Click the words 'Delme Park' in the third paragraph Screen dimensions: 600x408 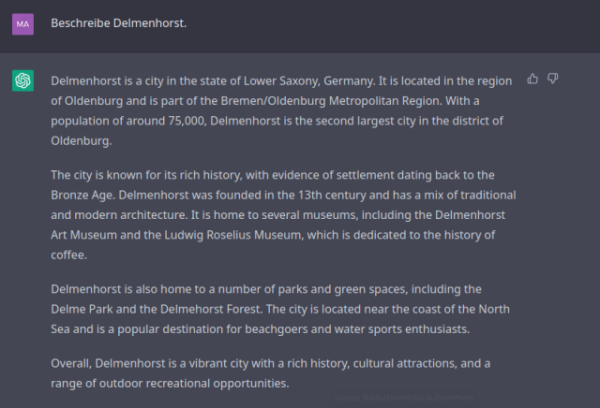(x=82, y=309)
